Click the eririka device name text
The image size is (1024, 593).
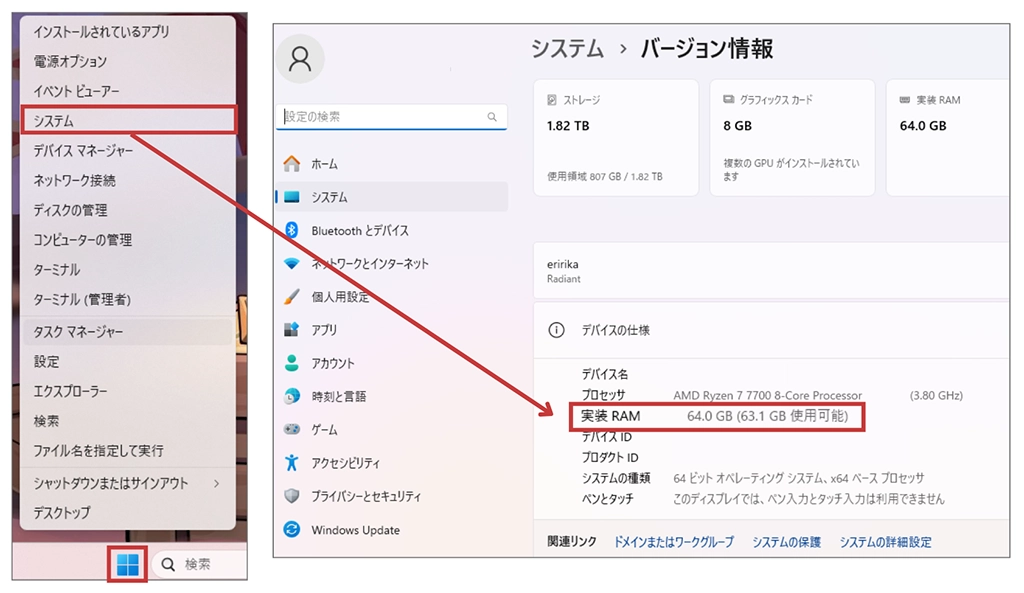click(x=562, y=264)
